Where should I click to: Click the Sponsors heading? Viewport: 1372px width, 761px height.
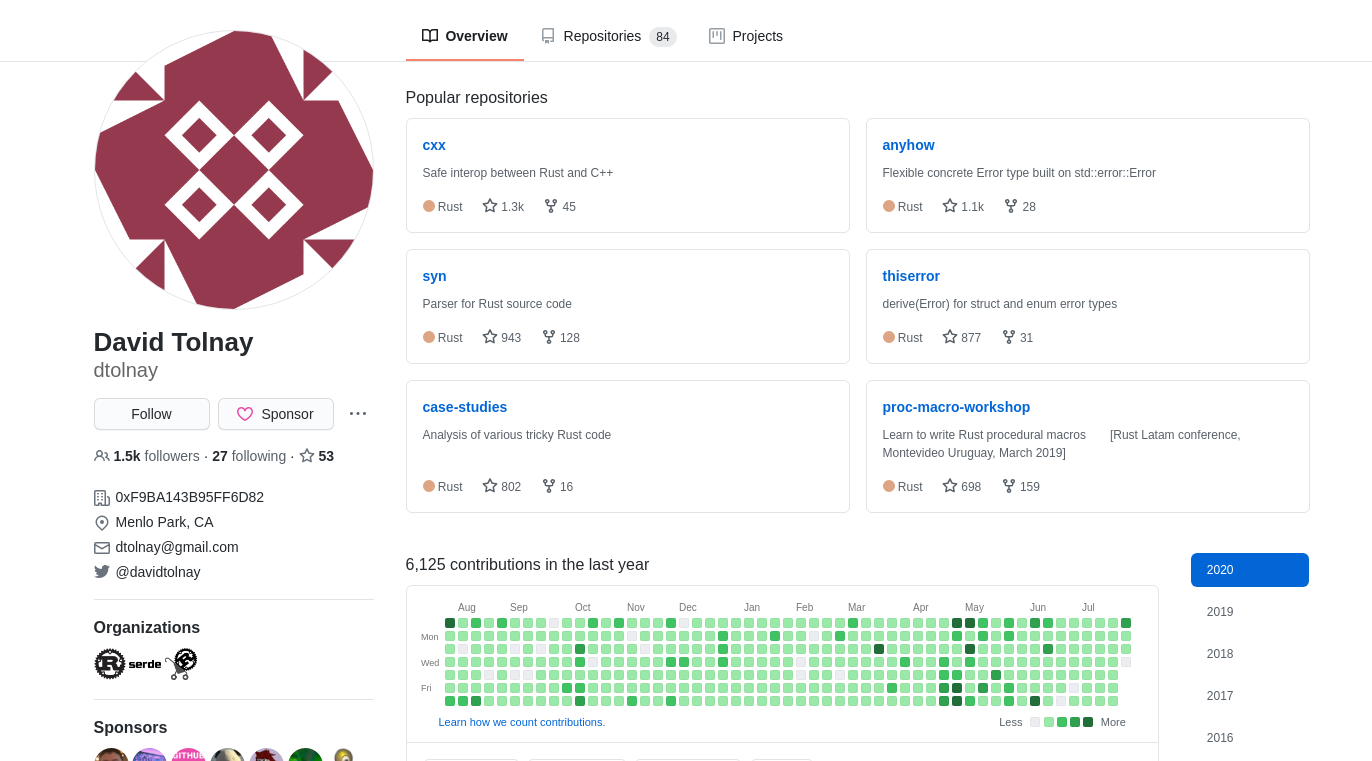(x=131, y=728)
